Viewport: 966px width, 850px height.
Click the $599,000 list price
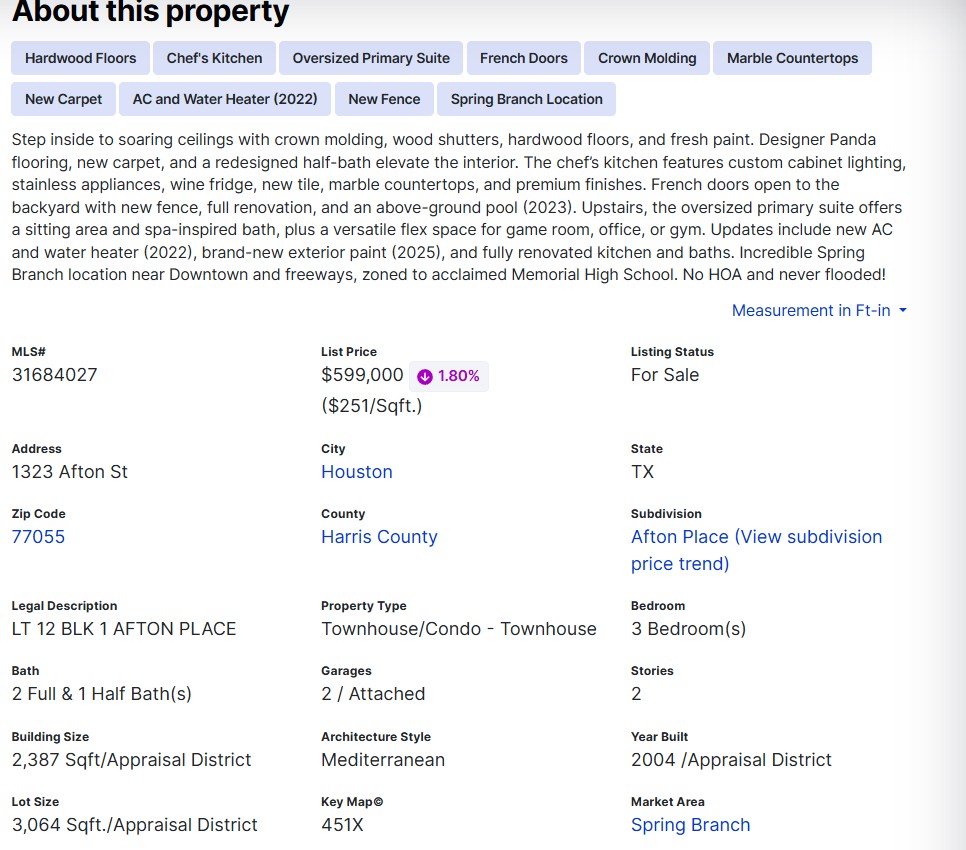(x=362, y=375)
